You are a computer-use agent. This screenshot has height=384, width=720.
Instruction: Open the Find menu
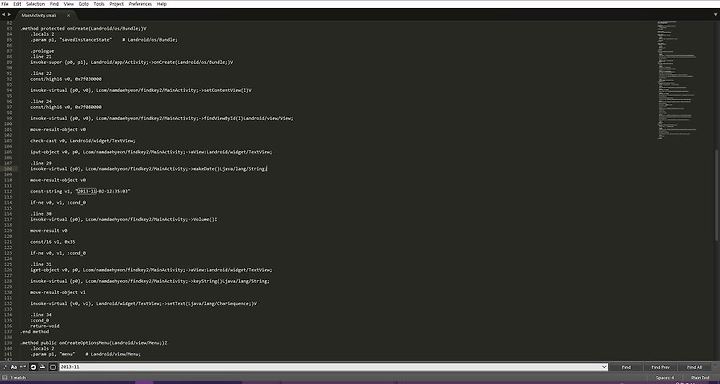[54, 4]
